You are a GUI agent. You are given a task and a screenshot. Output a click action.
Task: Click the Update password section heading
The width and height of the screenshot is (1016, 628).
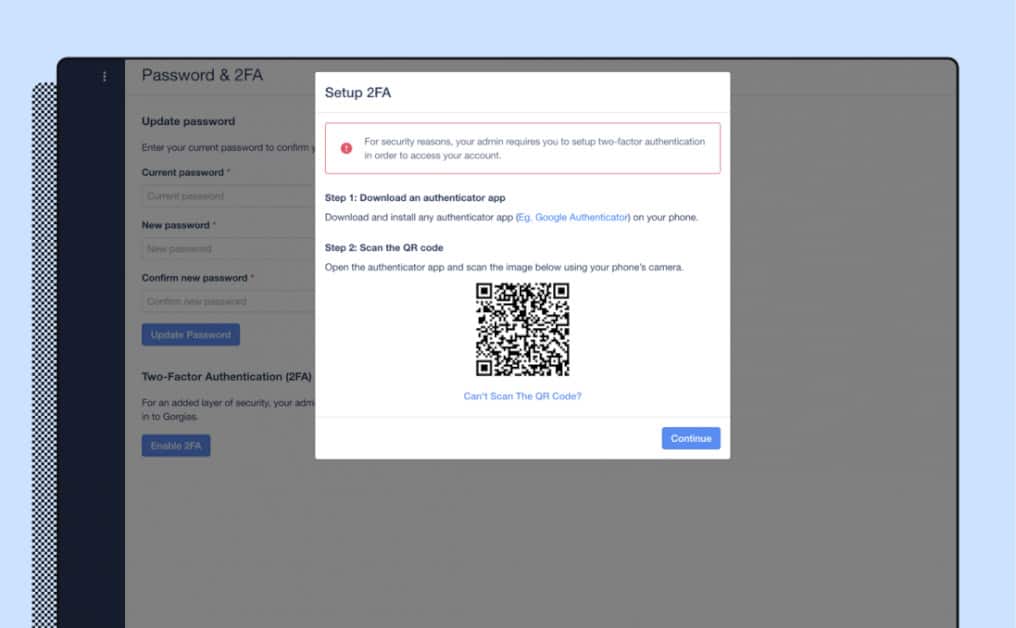tap(188, 121)
